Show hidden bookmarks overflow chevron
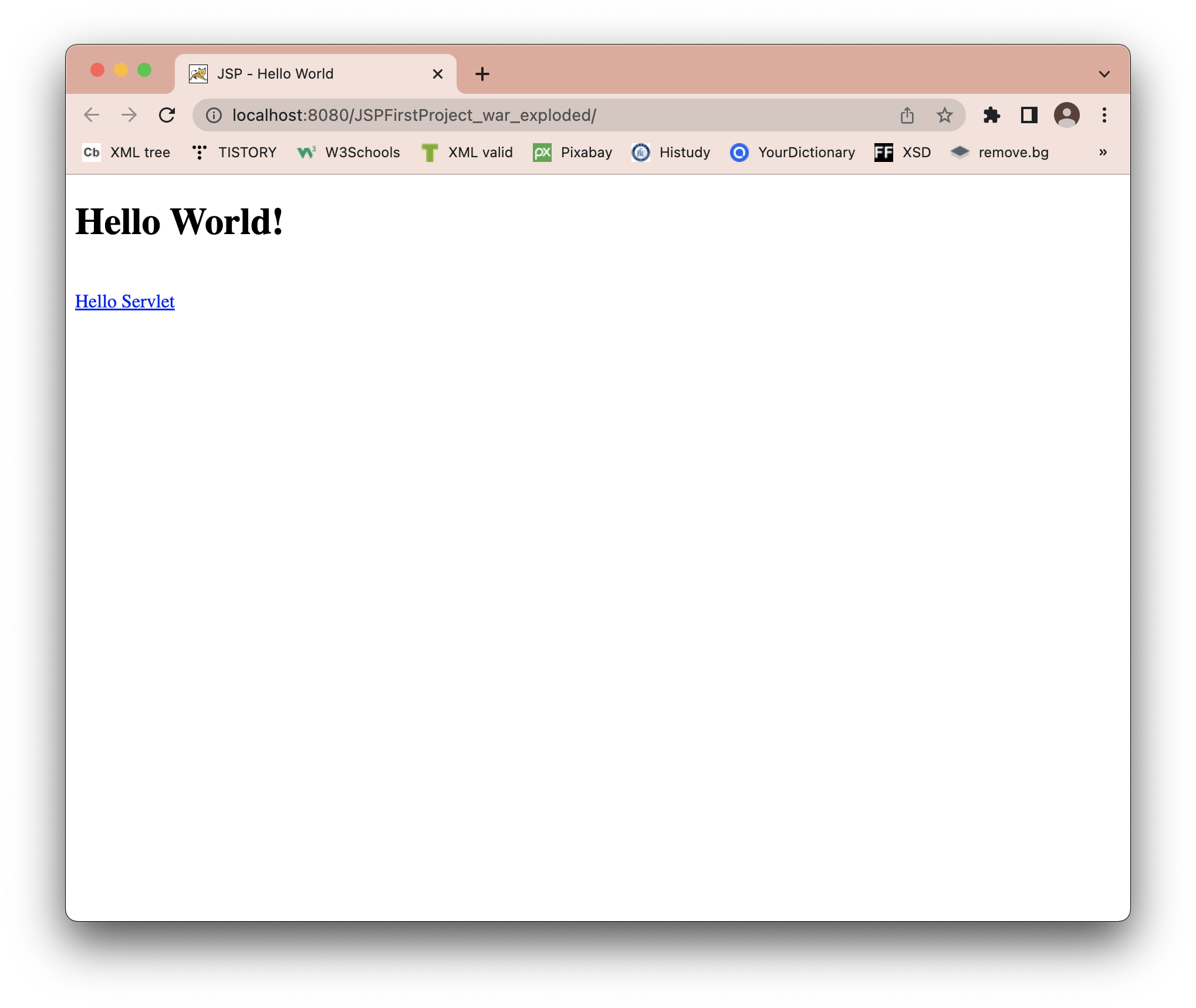1196x1008 pixels. tap(1103, 153)
